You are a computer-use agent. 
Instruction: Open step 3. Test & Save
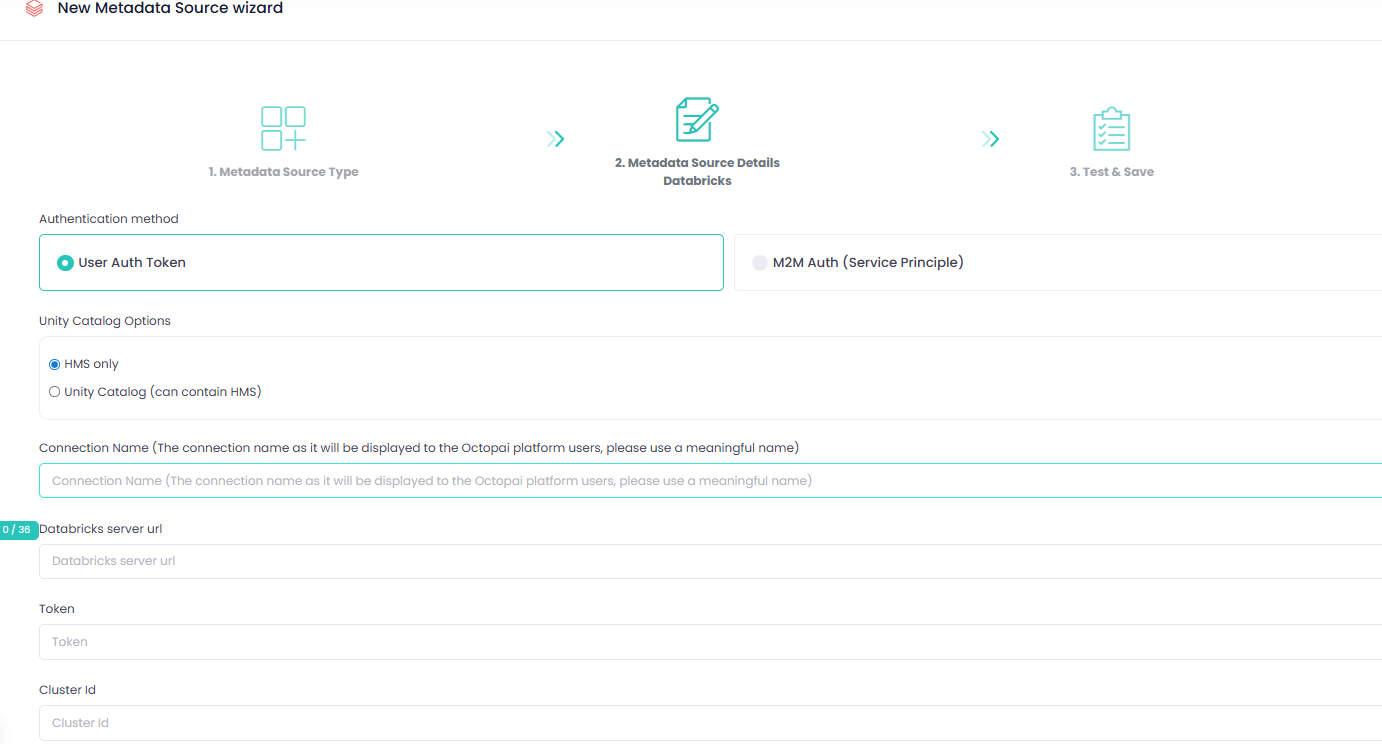pos(1112,171)
